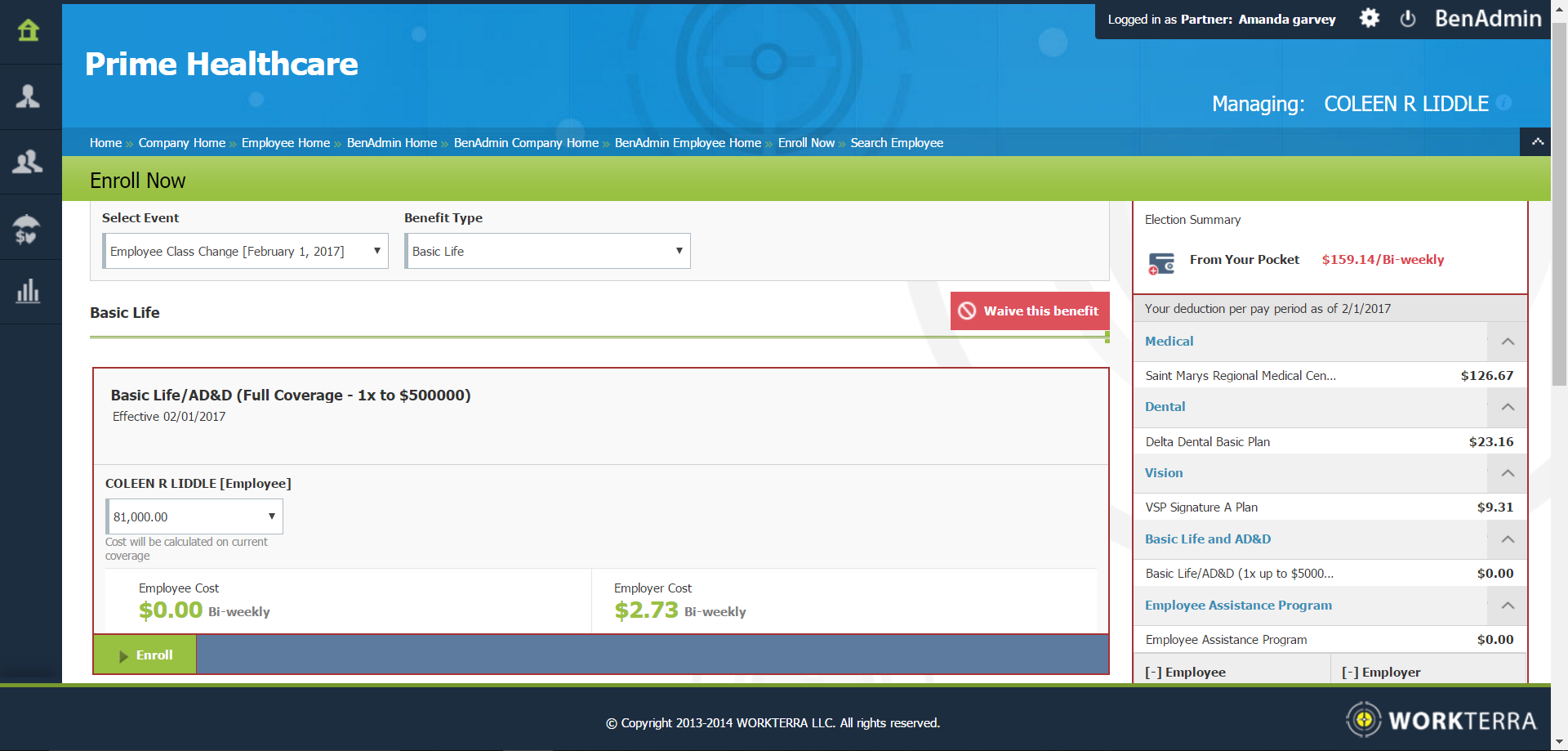Collapse the Dental section chevron
This screenshot has width=1568, height=751.
pos(1508,407)
